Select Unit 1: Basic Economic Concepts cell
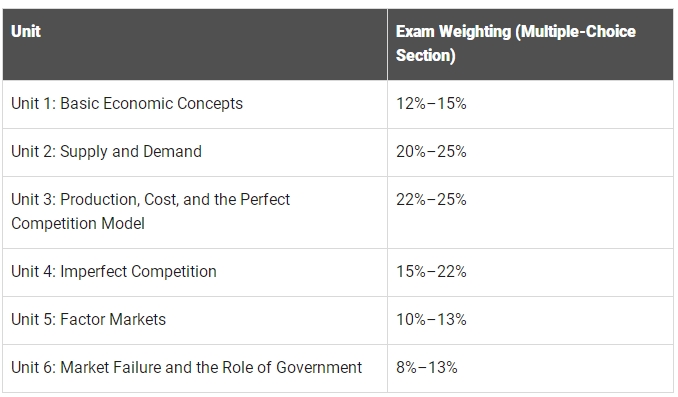Screen dimensions: 678x397 pos(195,104)
